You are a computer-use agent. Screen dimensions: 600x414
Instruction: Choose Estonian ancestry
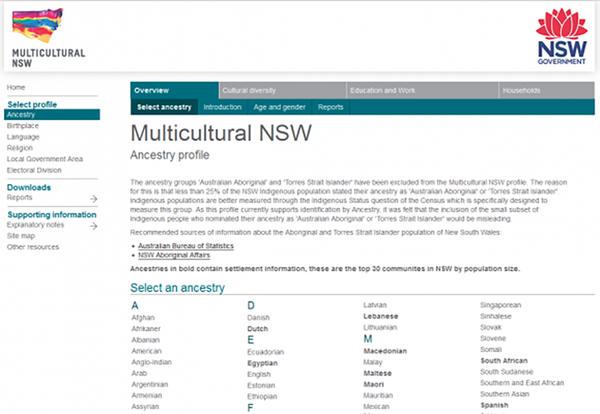[x=261, y=385]
